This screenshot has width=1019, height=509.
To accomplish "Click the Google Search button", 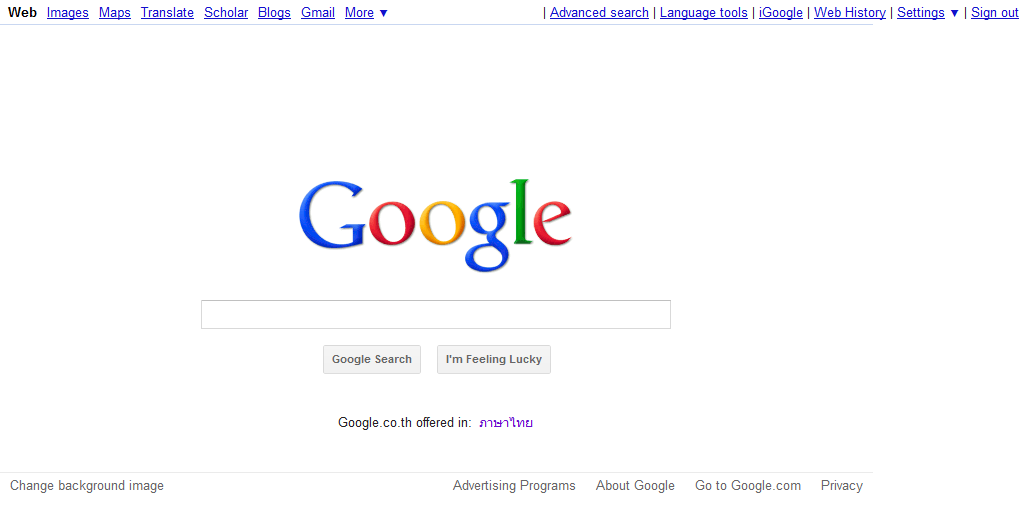I will pos(372,359).
